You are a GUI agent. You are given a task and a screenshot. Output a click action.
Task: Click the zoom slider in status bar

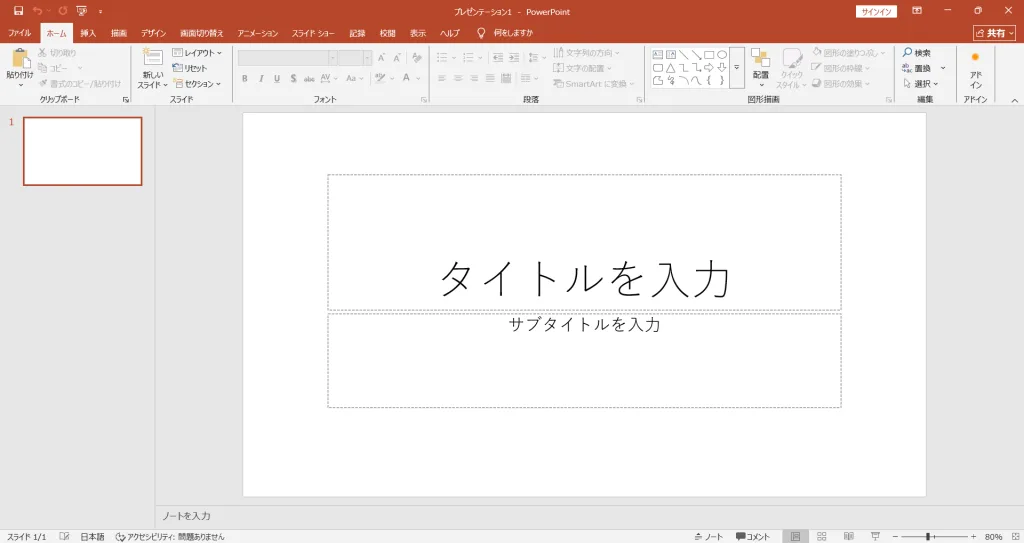[928, 537]
